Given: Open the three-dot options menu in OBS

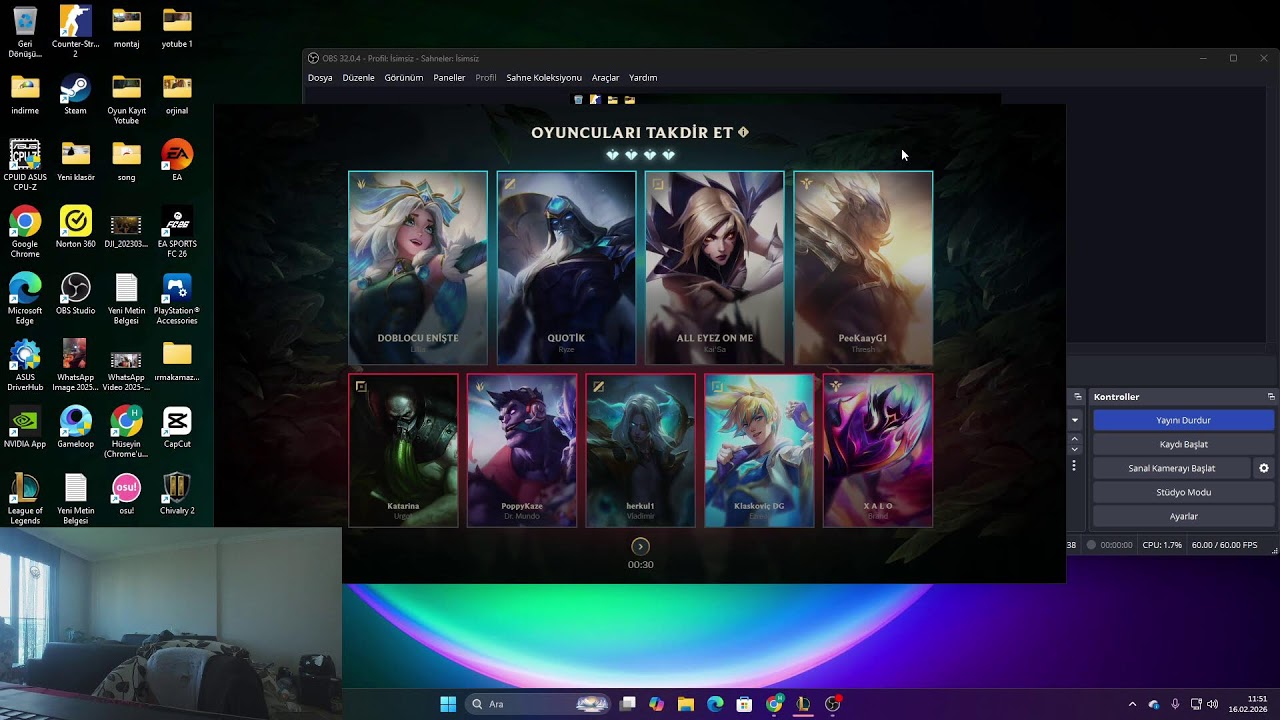Looking at the screenshot, I should [x=1075, y=466].
